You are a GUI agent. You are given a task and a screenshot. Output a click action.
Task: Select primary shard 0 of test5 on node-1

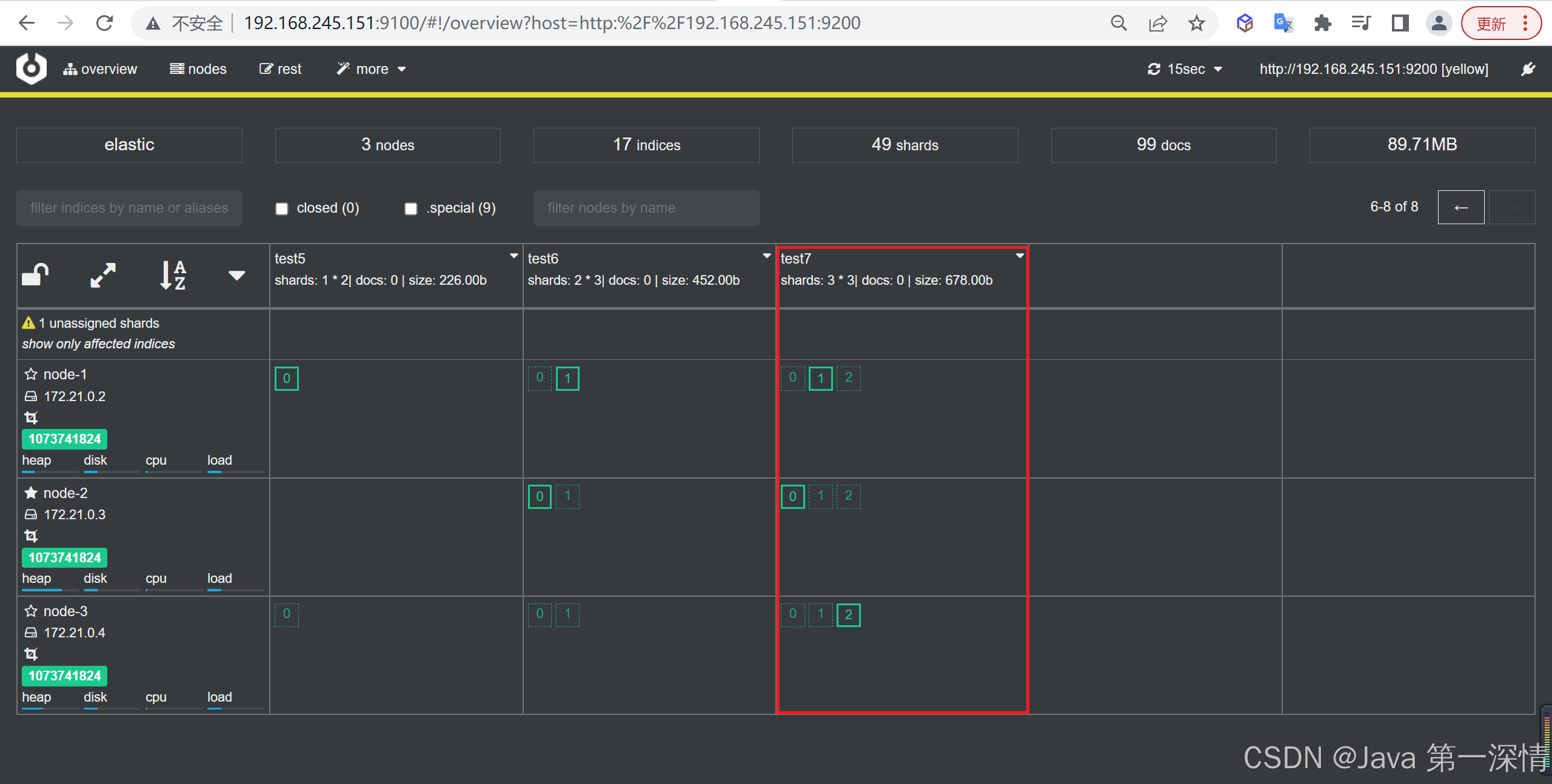(x=287, y=379)
